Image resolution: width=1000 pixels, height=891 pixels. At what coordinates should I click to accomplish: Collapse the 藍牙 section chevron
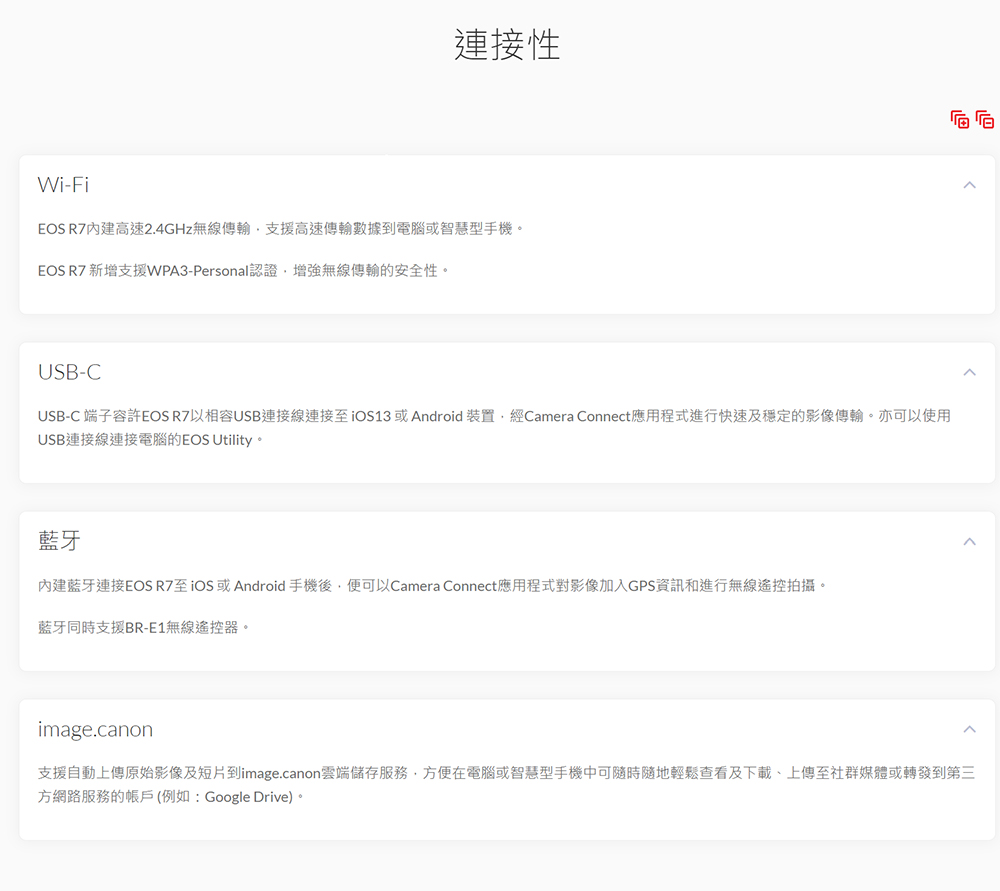point(969,541)
